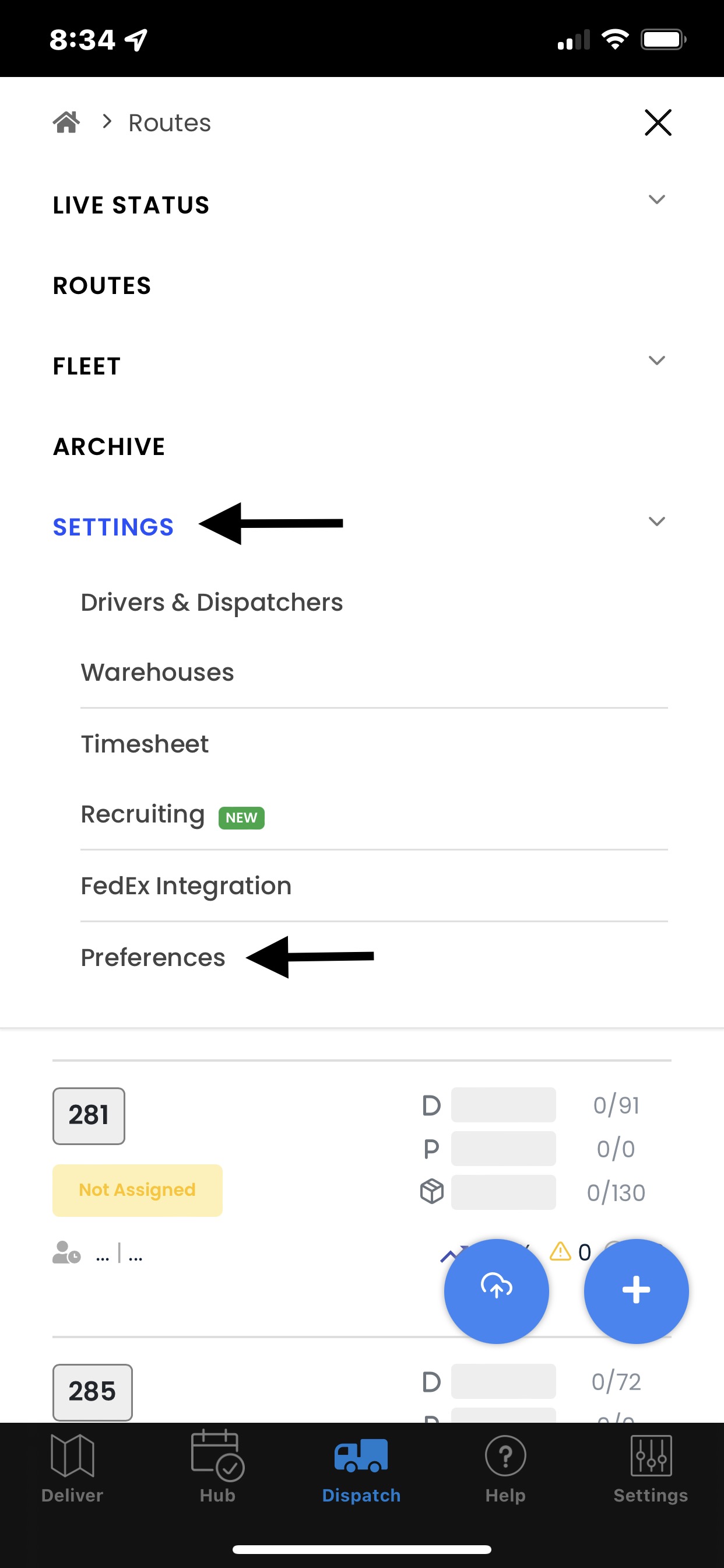Image resolution: width=724 pixels, height=1568 pixels.
Task: Tap the deliveries progress bar showing 0/91
Action: point(503,1105)
